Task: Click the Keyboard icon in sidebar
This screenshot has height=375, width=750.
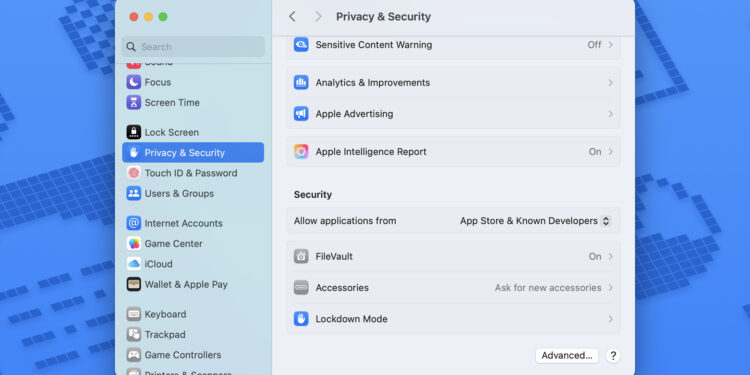Action: coord(133,314)
